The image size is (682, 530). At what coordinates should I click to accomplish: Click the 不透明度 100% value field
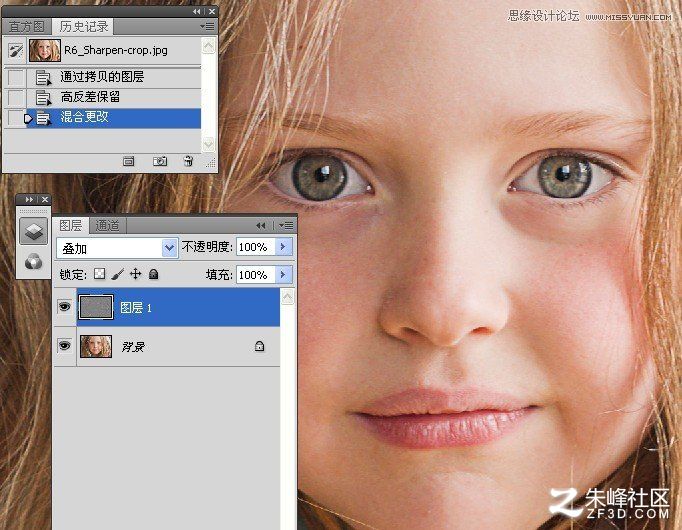255,247
